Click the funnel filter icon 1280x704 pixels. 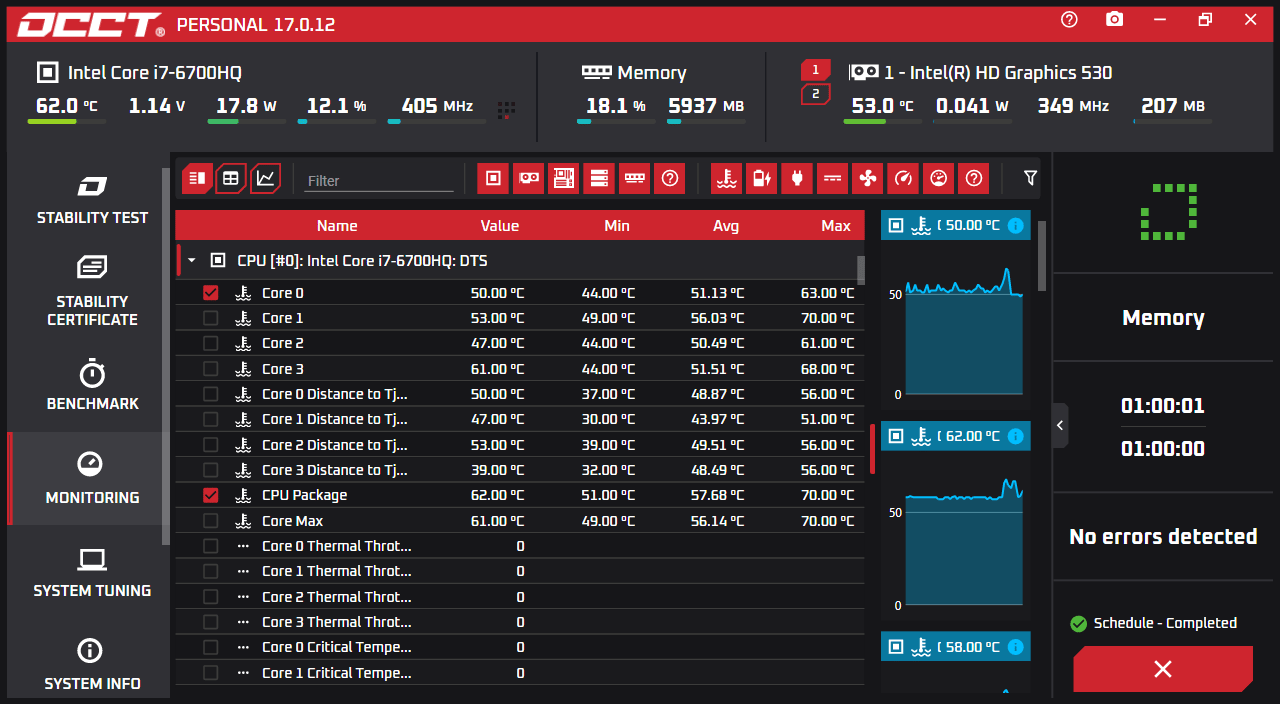coord(1030,178)
